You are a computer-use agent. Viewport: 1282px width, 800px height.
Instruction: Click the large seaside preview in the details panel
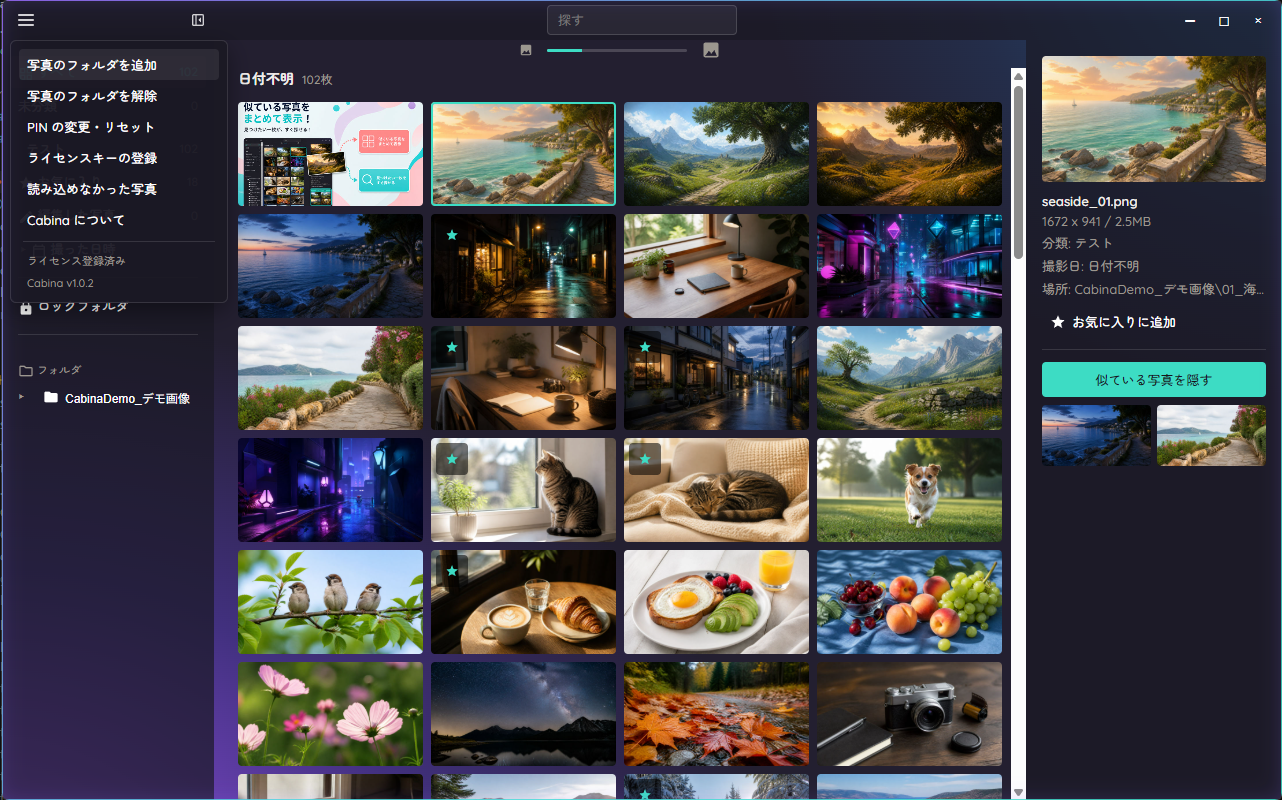(x=1154, y=119)
